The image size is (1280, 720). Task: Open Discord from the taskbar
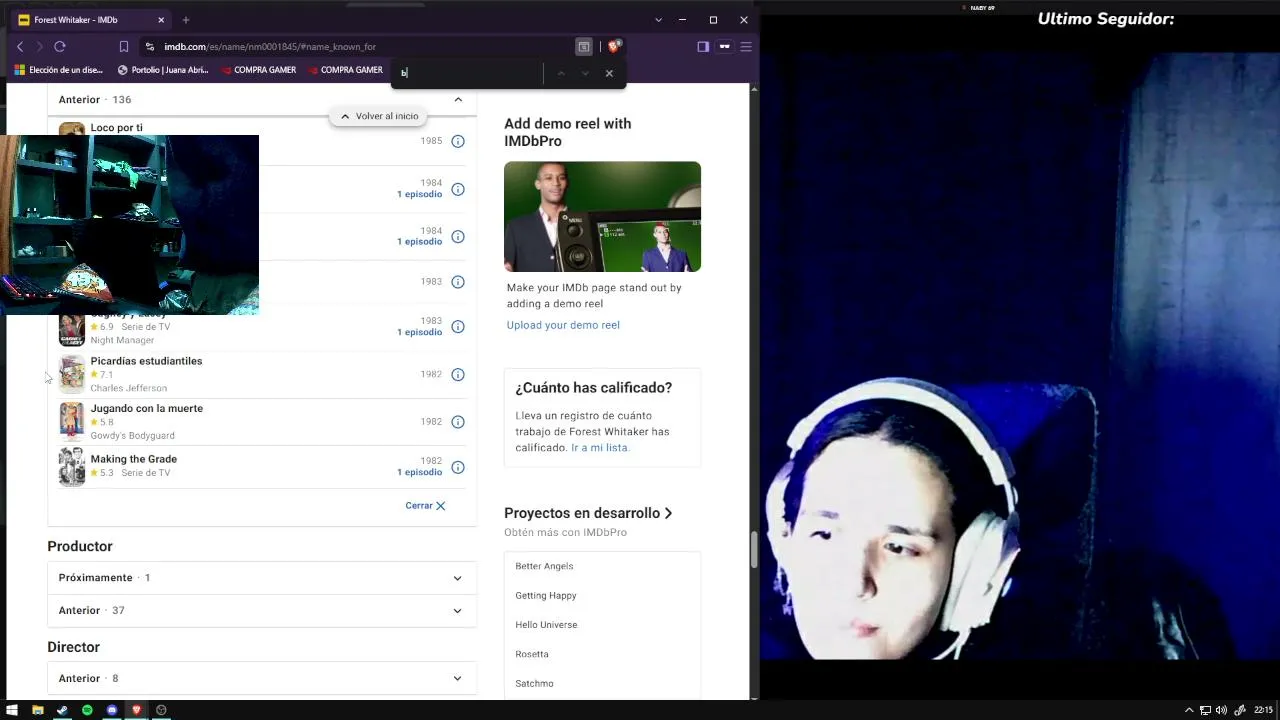tap(112, 710)
